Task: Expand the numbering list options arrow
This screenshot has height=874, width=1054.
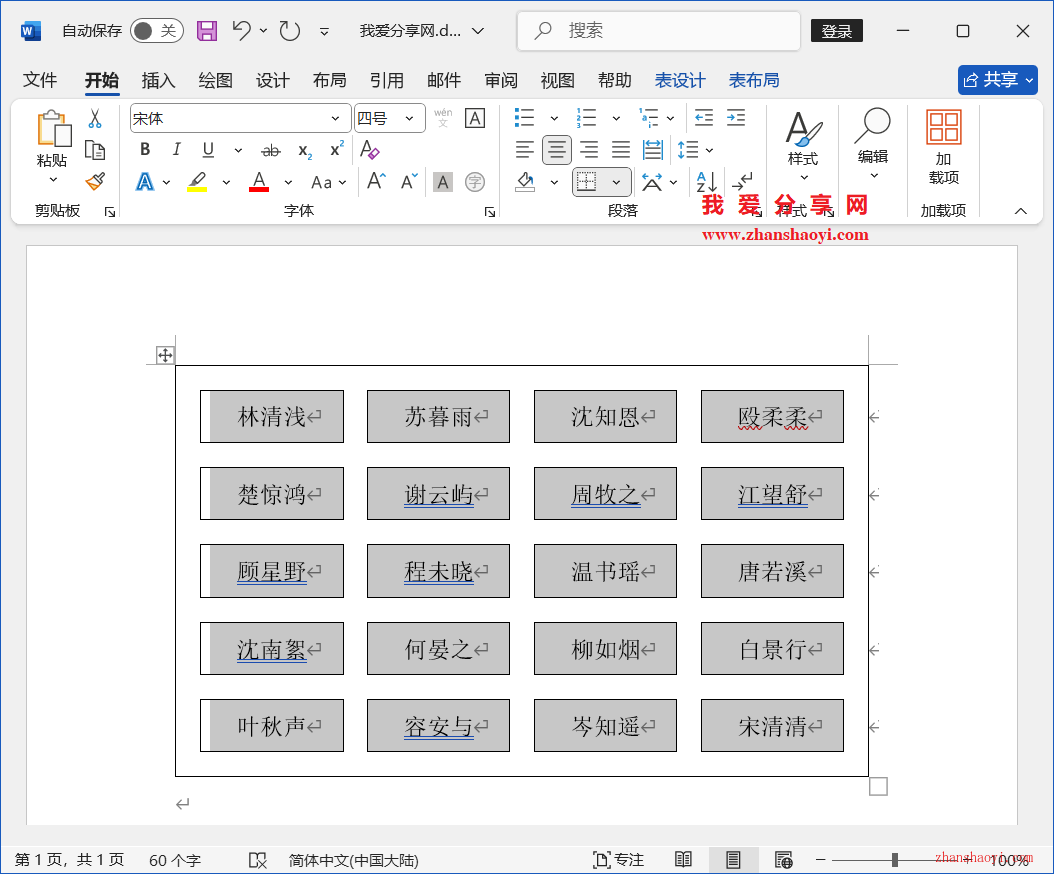Action: 616,119
